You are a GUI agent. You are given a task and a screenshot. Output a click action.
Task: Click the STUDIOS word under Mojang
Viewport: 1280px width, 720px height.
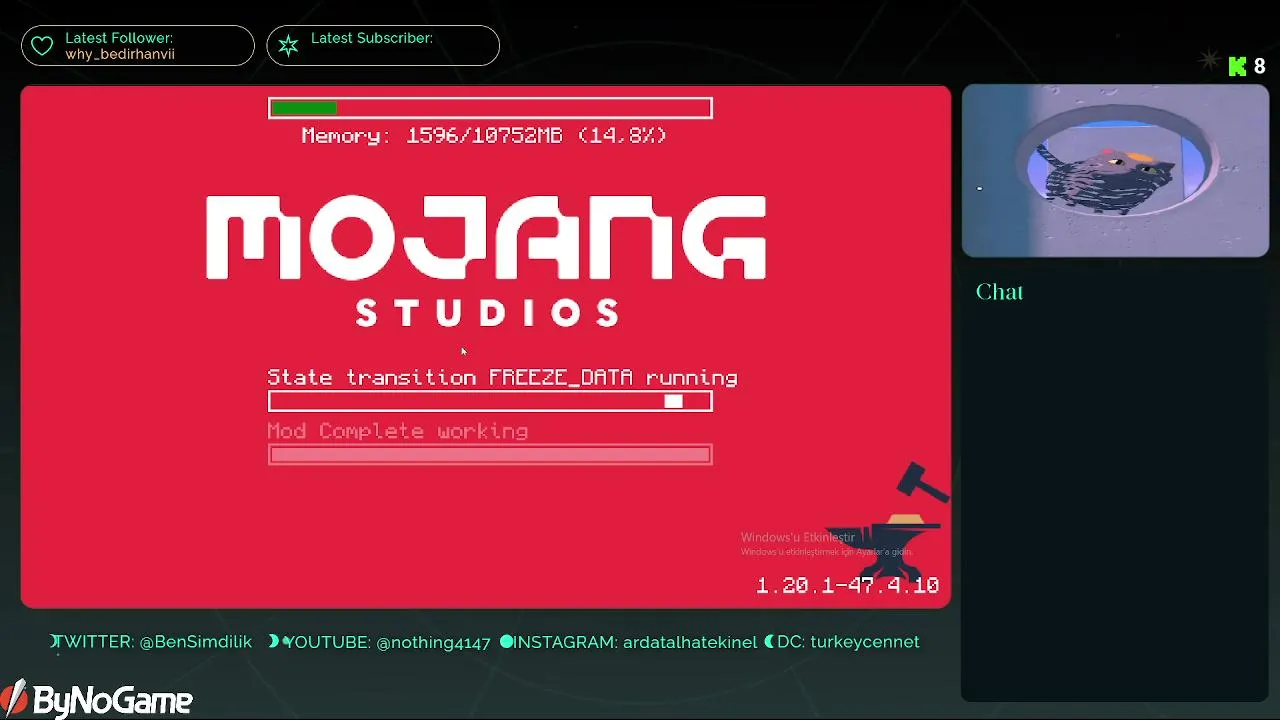488,313
